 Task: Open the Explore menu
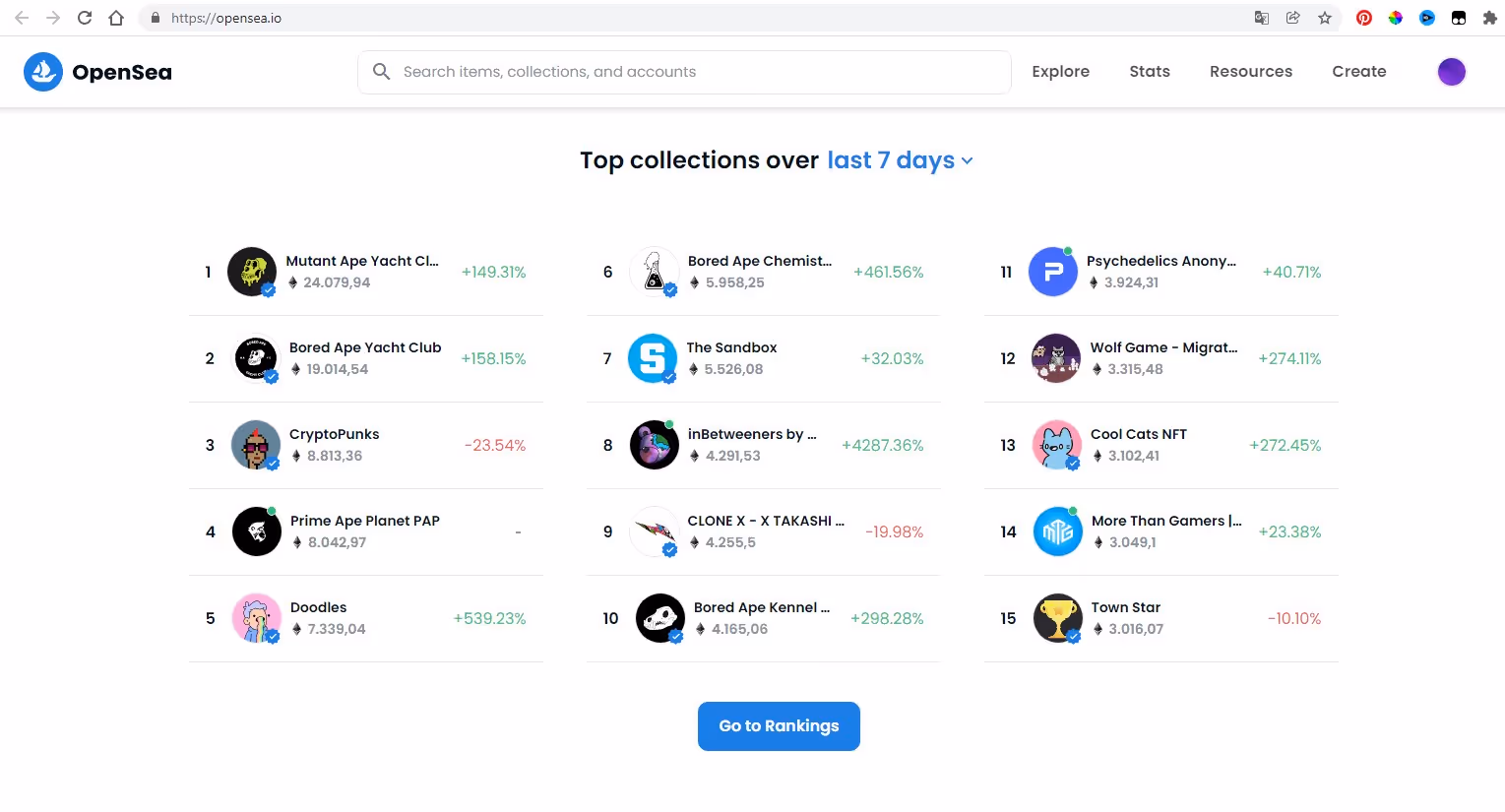(x=1060, y=72)
